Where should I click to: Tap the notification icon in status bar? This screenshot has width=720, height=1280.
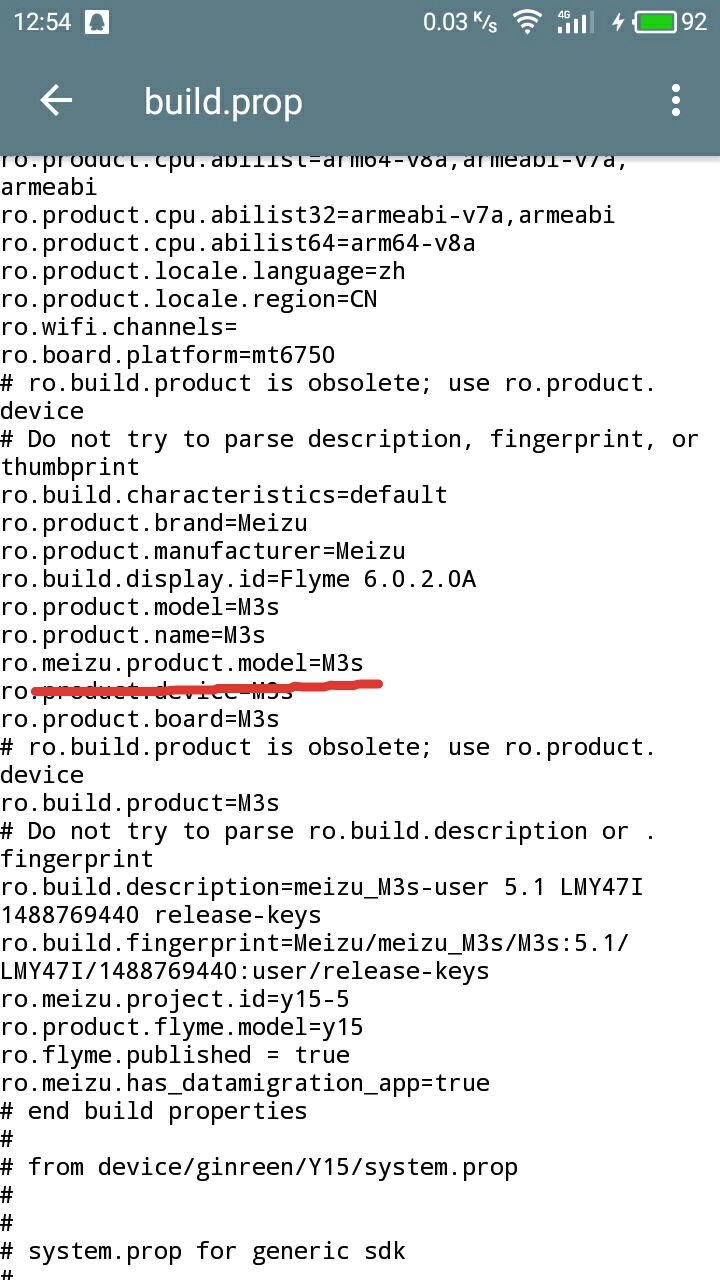(x=97, y=22)
